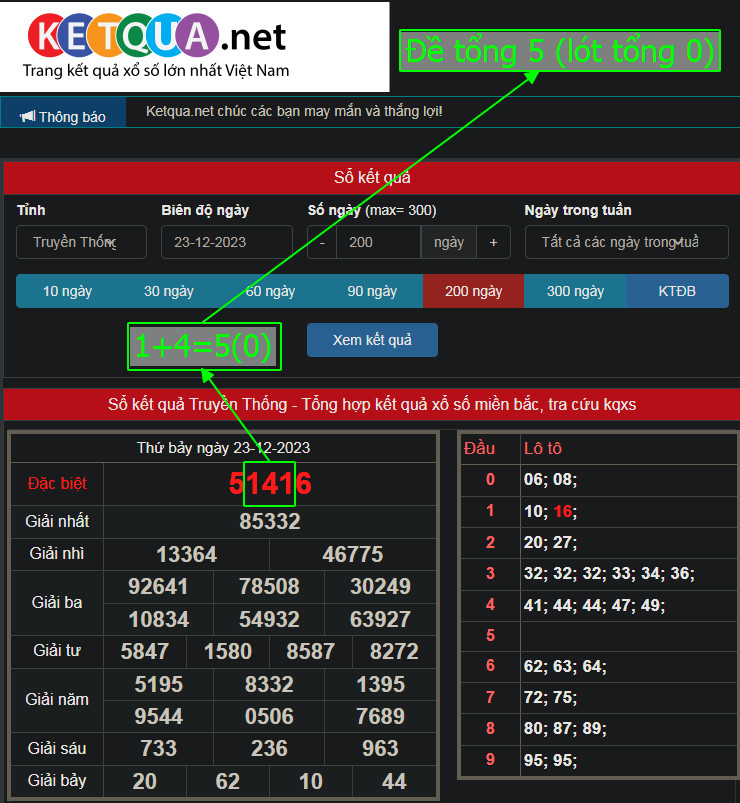Image resolution: width=740 pixels, height=803 pixels.
Task: Click the Thông báo megaphone icon
Action: point(27,116)
